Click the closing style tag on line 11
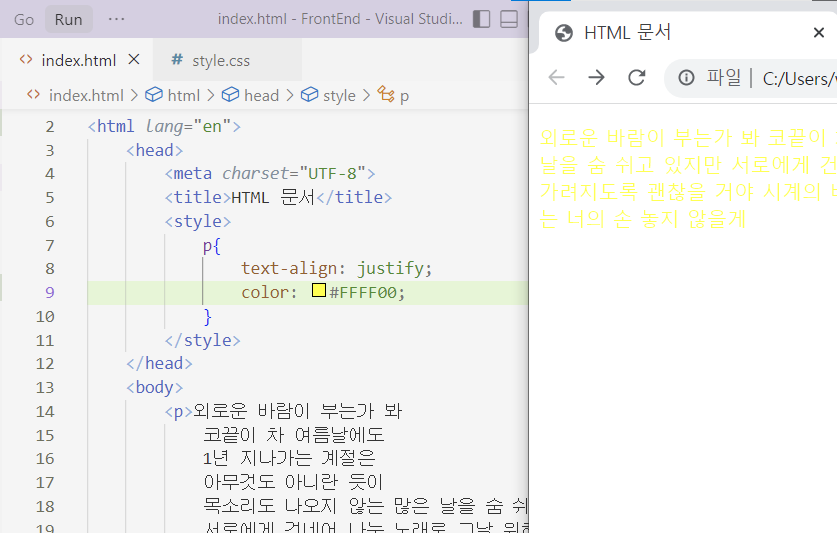 [202, 340]
